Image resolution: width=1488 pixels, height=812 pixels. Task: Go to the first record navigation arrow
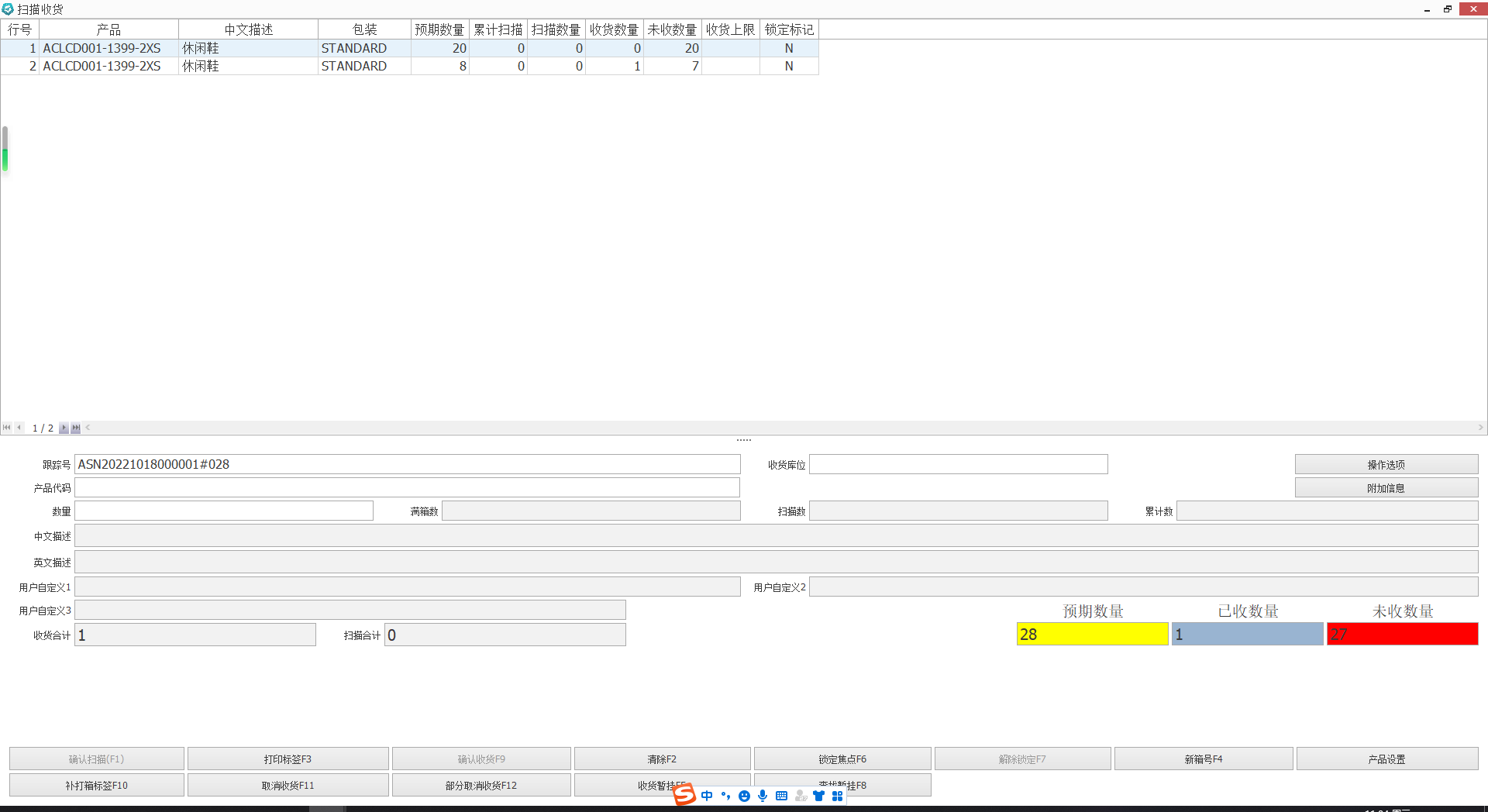7,428
